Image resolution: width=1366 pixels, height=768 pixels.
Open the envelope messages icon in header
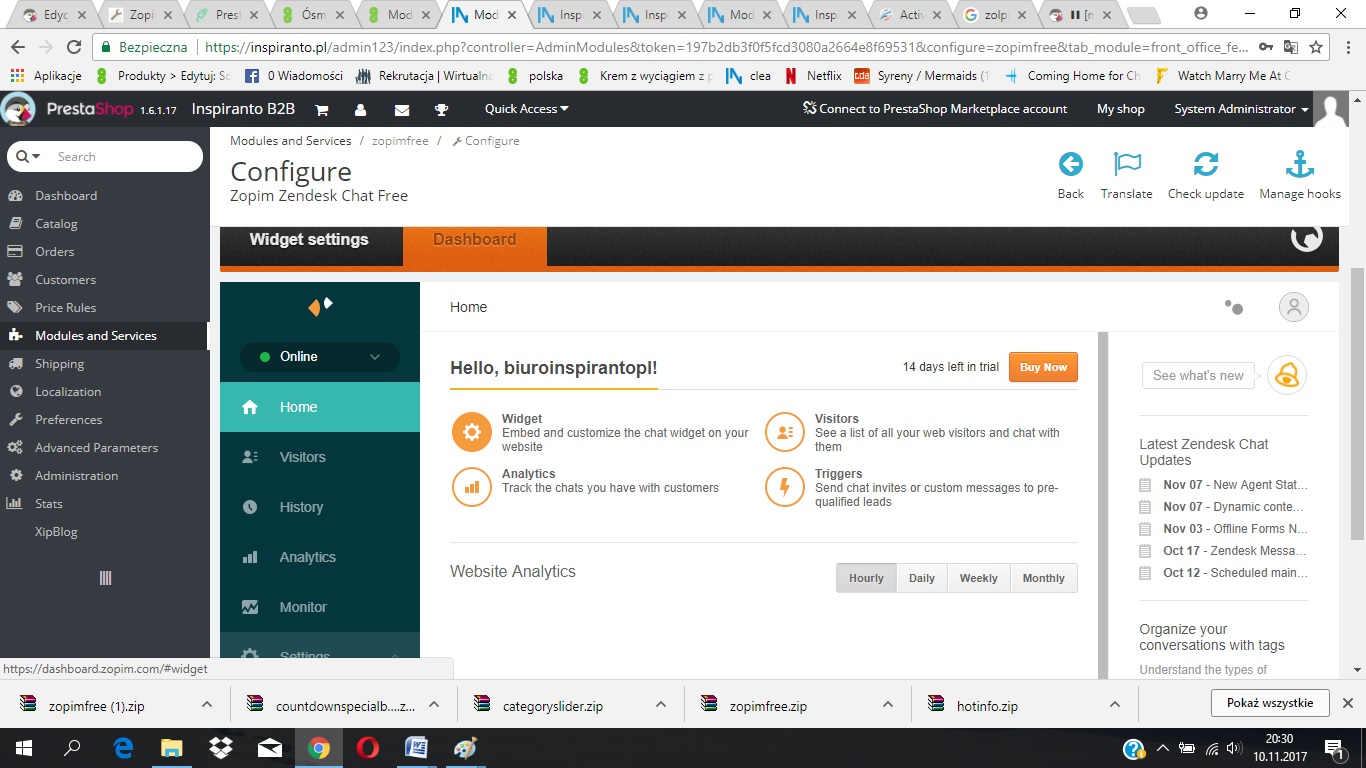coord(402,109)
